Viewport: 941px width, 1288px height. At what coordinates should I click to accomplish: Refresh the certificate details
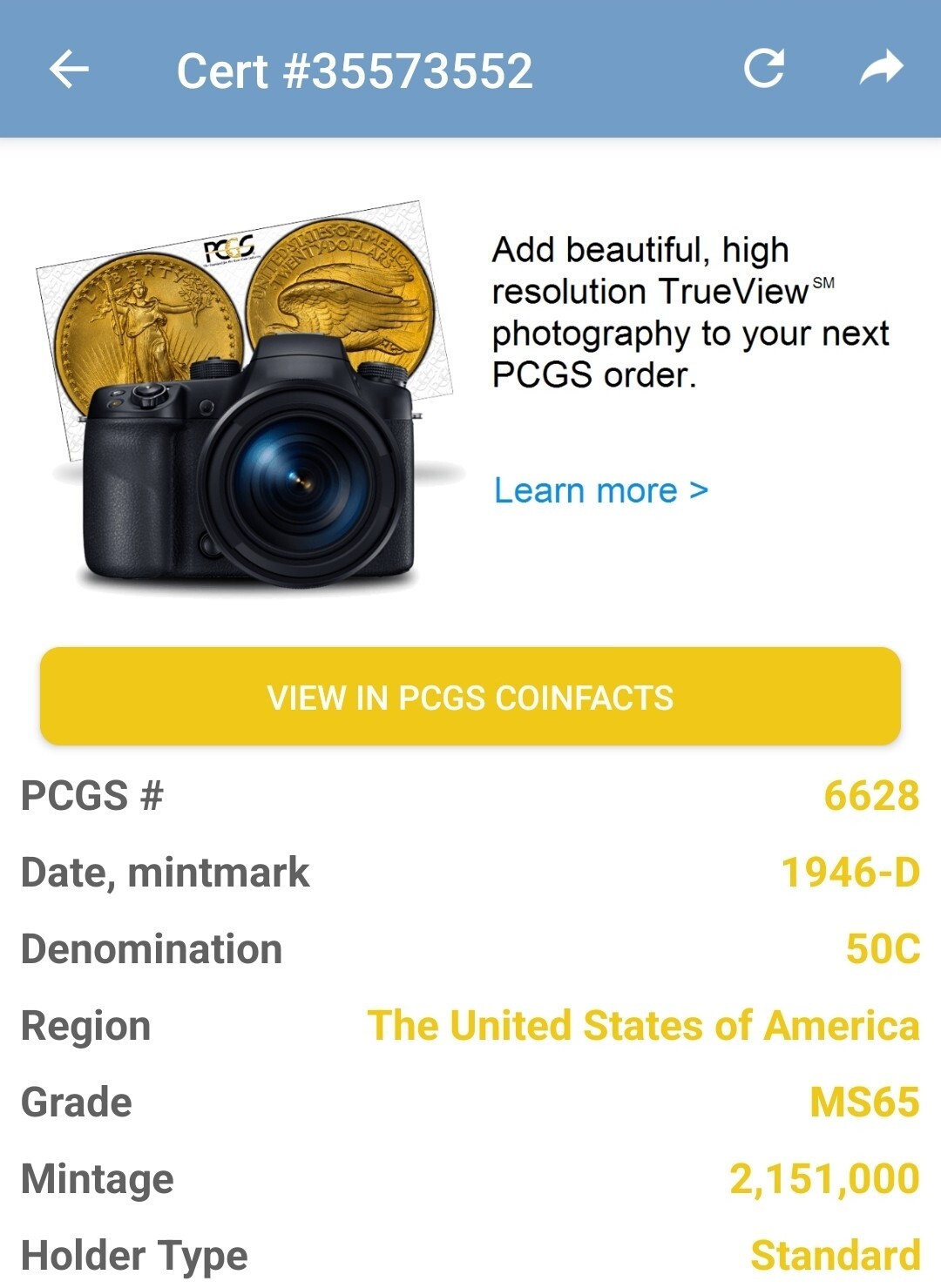tap(764, 69)
